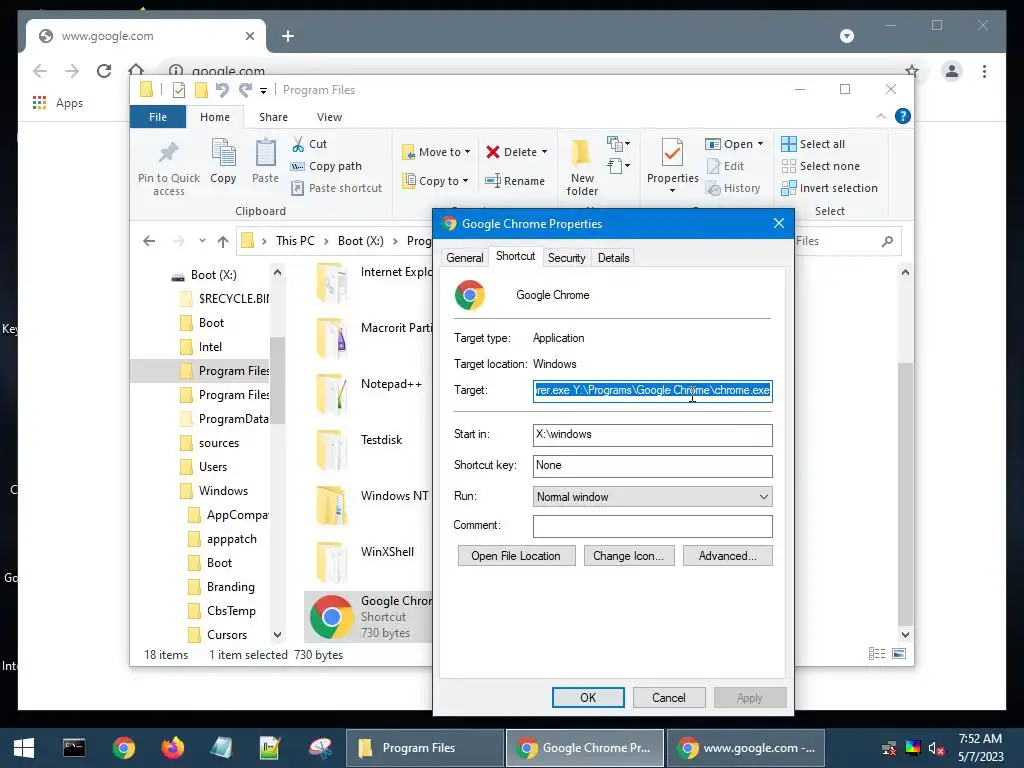This screenshot has height=768, width=1024.
Task: Click the Paste clipboard icon in ribbon
Action: 265,152
